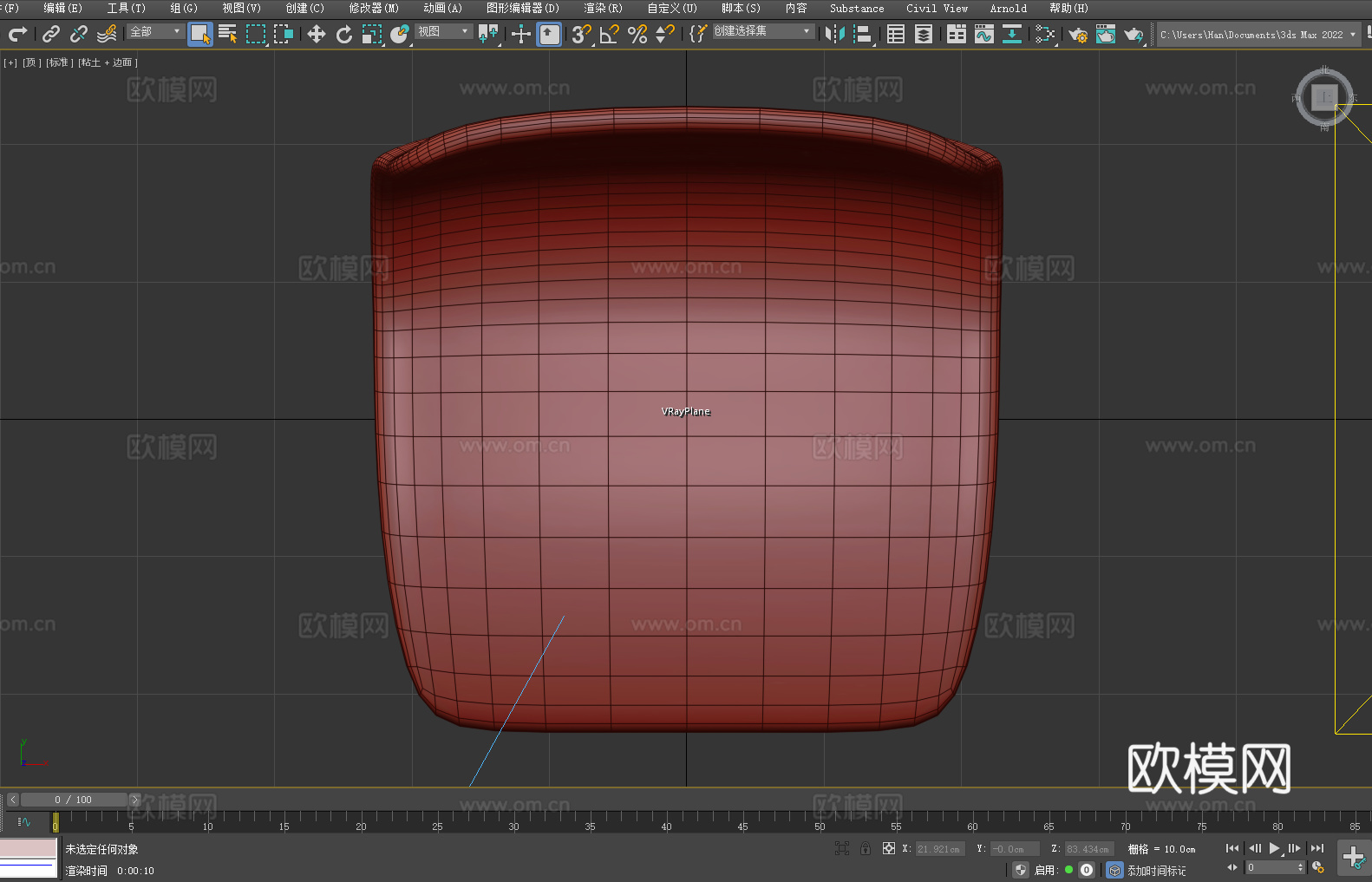
Task: Toggle absolute/offset transform type-in mode
Action: (x=889, y=848)
